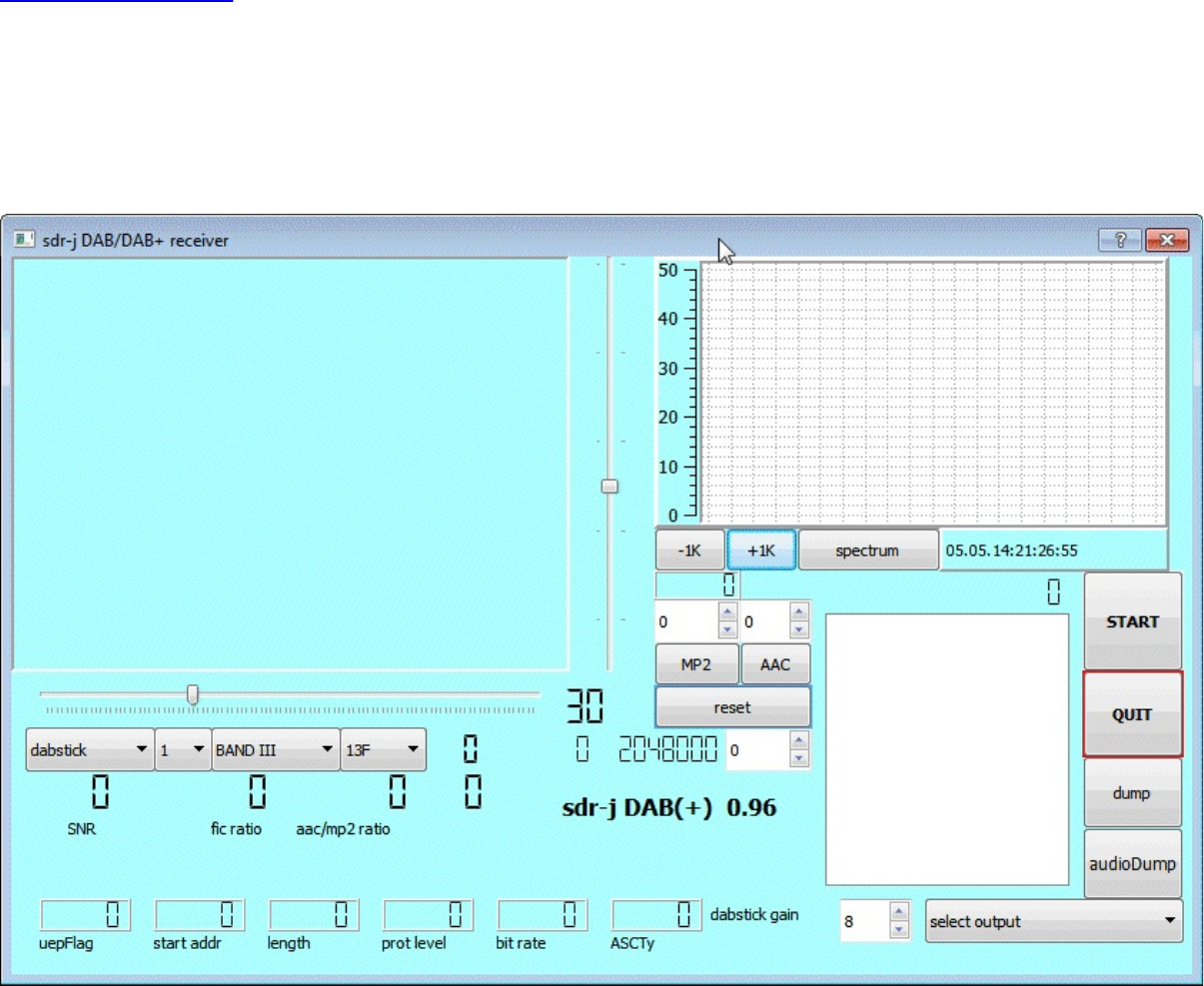Click the horizontal slider handle above dabstick

[193, 695]
